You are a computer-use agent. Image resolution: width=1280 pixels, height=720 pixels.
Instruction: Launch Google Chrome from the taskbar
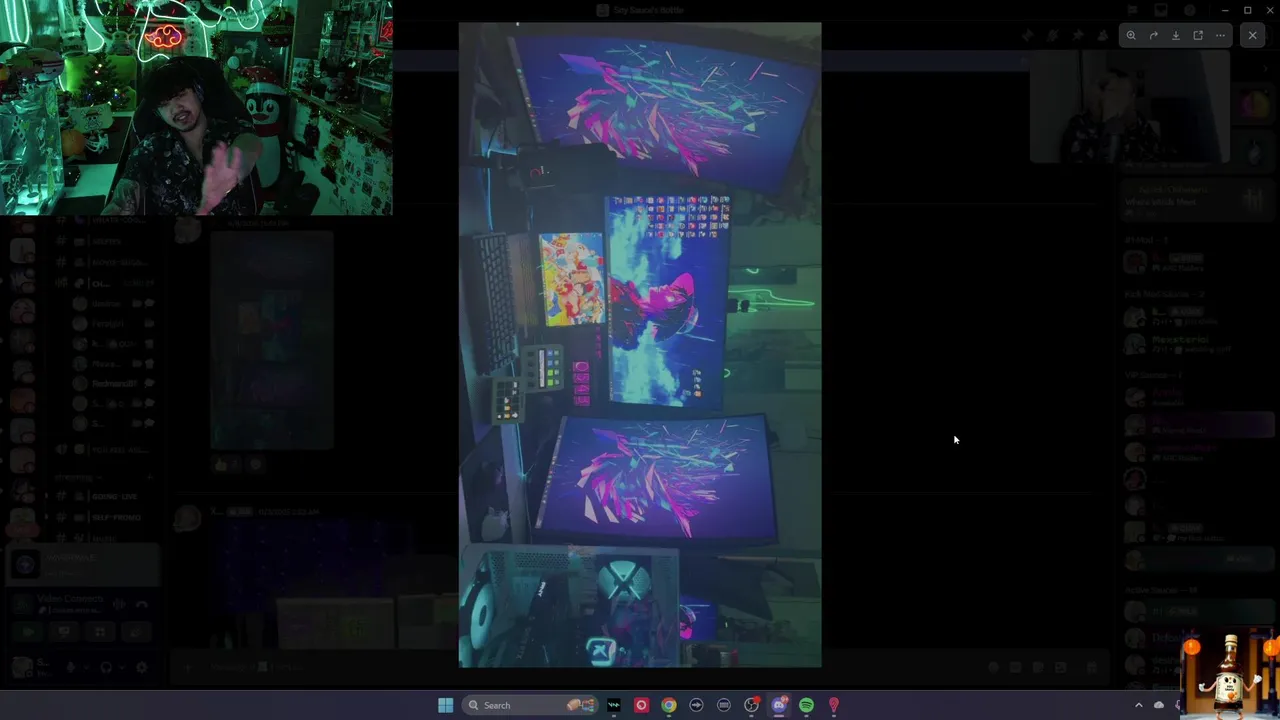pyautogui.click(x=669, y=705)
